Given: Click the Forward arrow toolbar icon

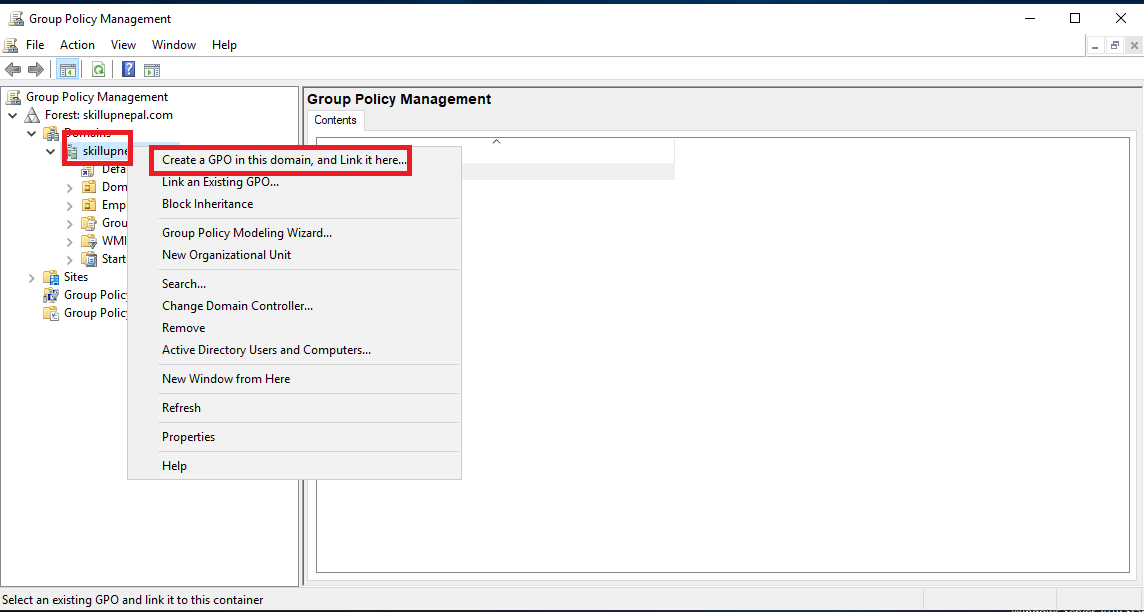Looking at the screenshot, I should click(36, 70).
